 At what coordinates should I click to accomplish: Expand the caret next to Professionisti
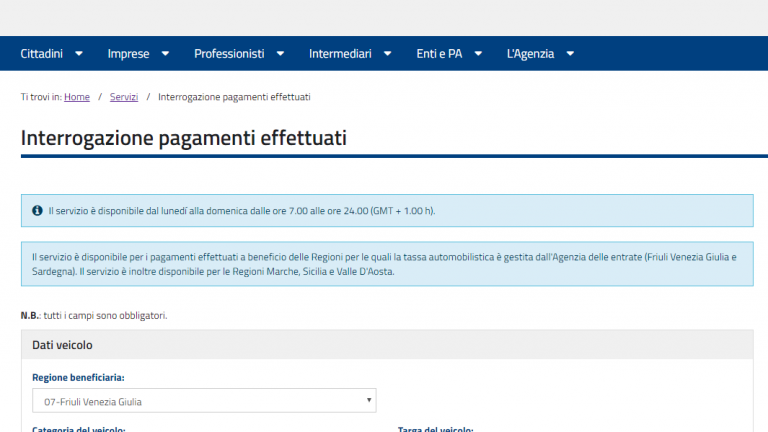[280, 54]
